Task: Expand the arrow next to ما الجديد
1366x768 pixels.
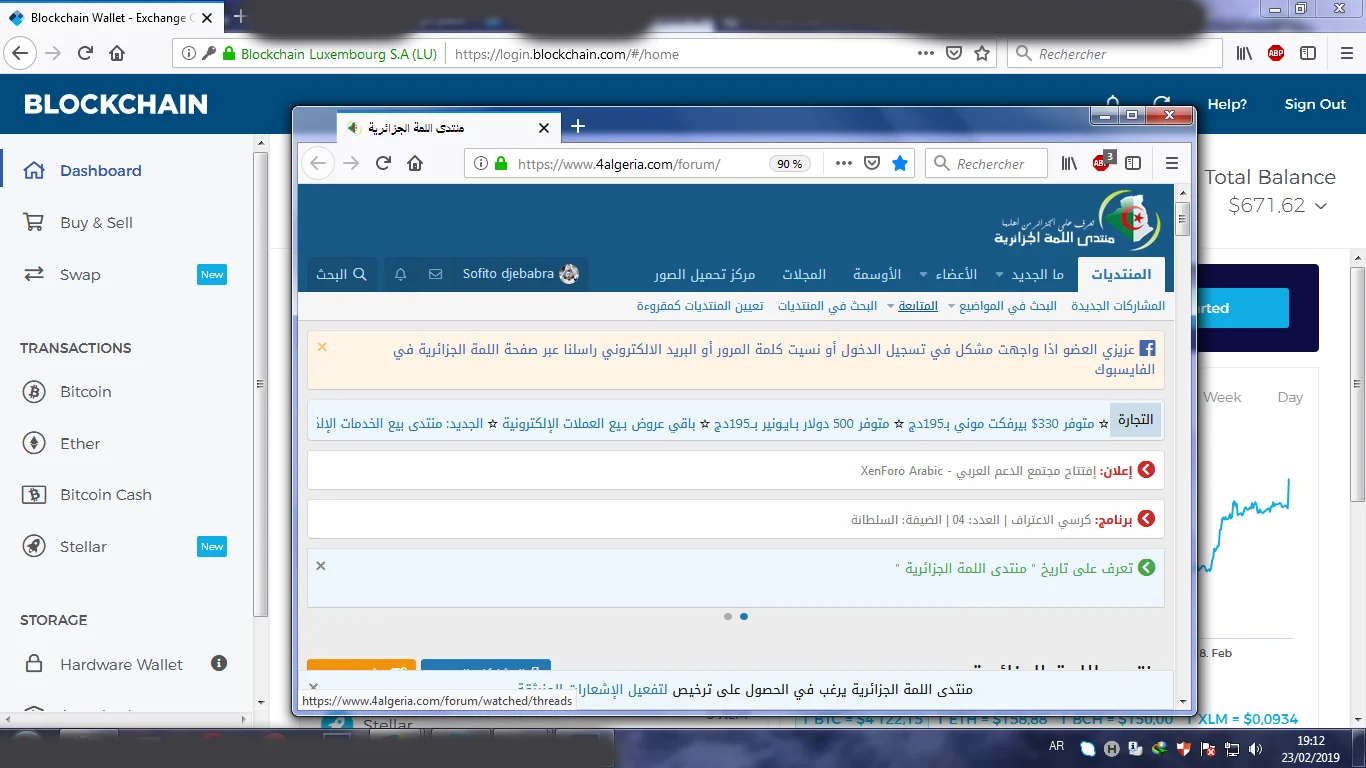Action: [1000, 274]
